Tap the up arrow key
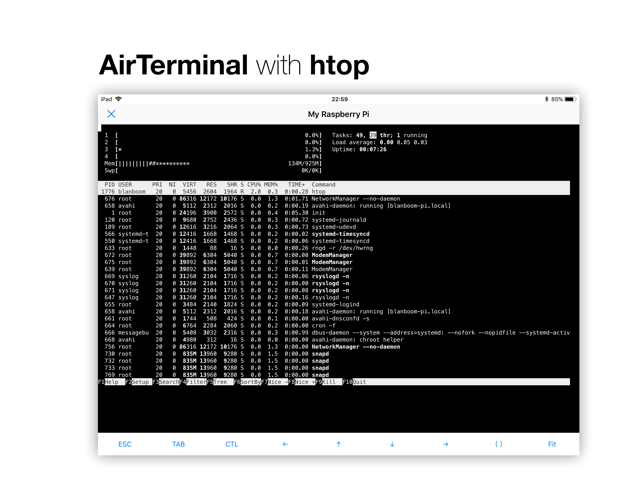The image size is (643, 482). tap(339, 444)
